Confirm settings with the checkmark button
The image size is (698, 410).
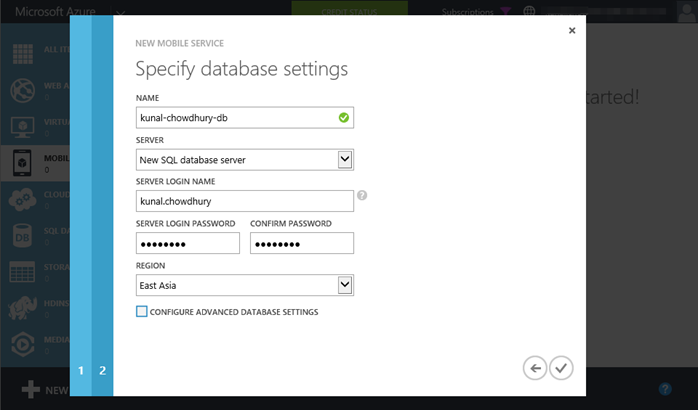point(561,368)
